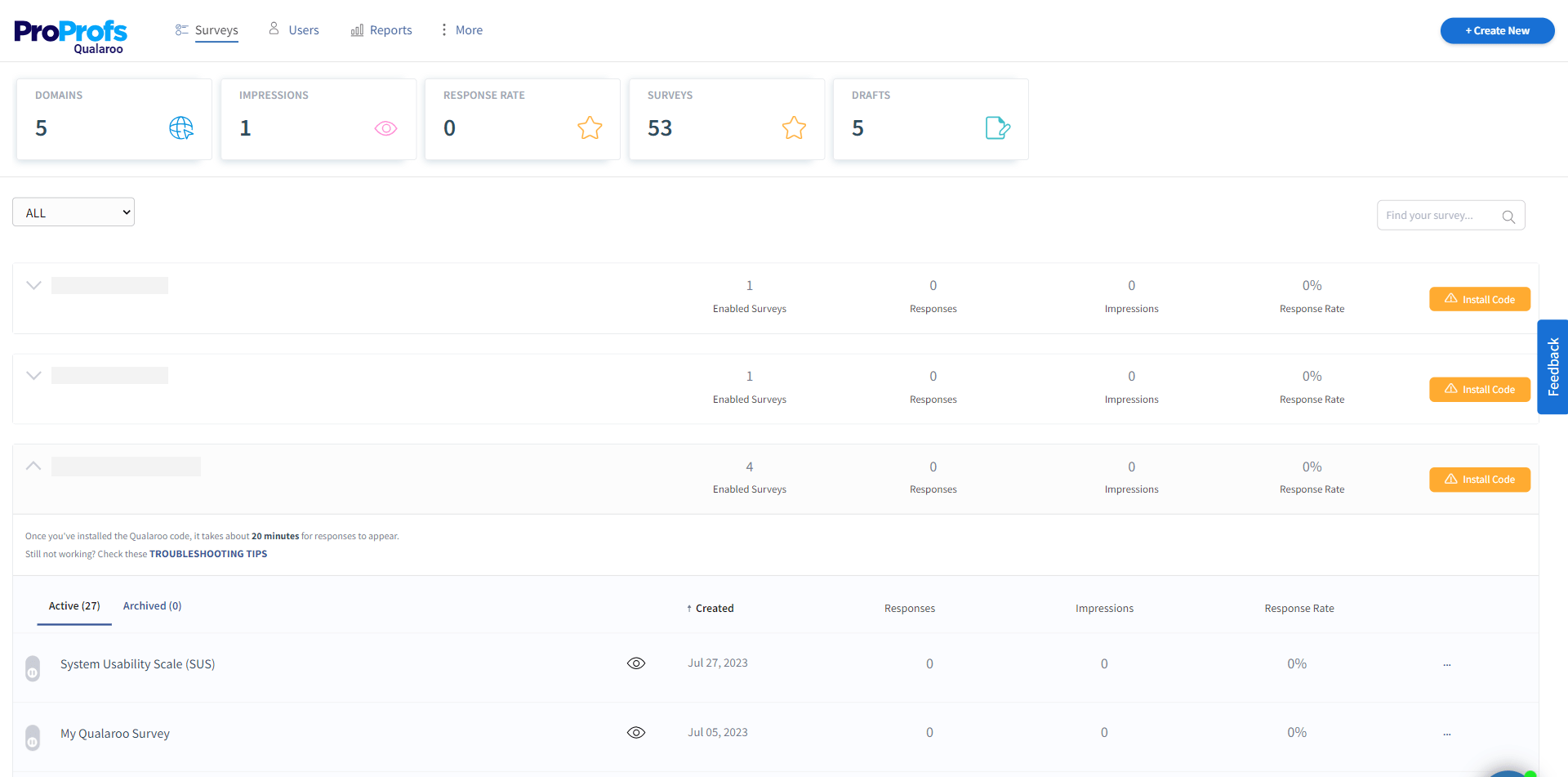Click the Drafts summary card

[931, 119]
